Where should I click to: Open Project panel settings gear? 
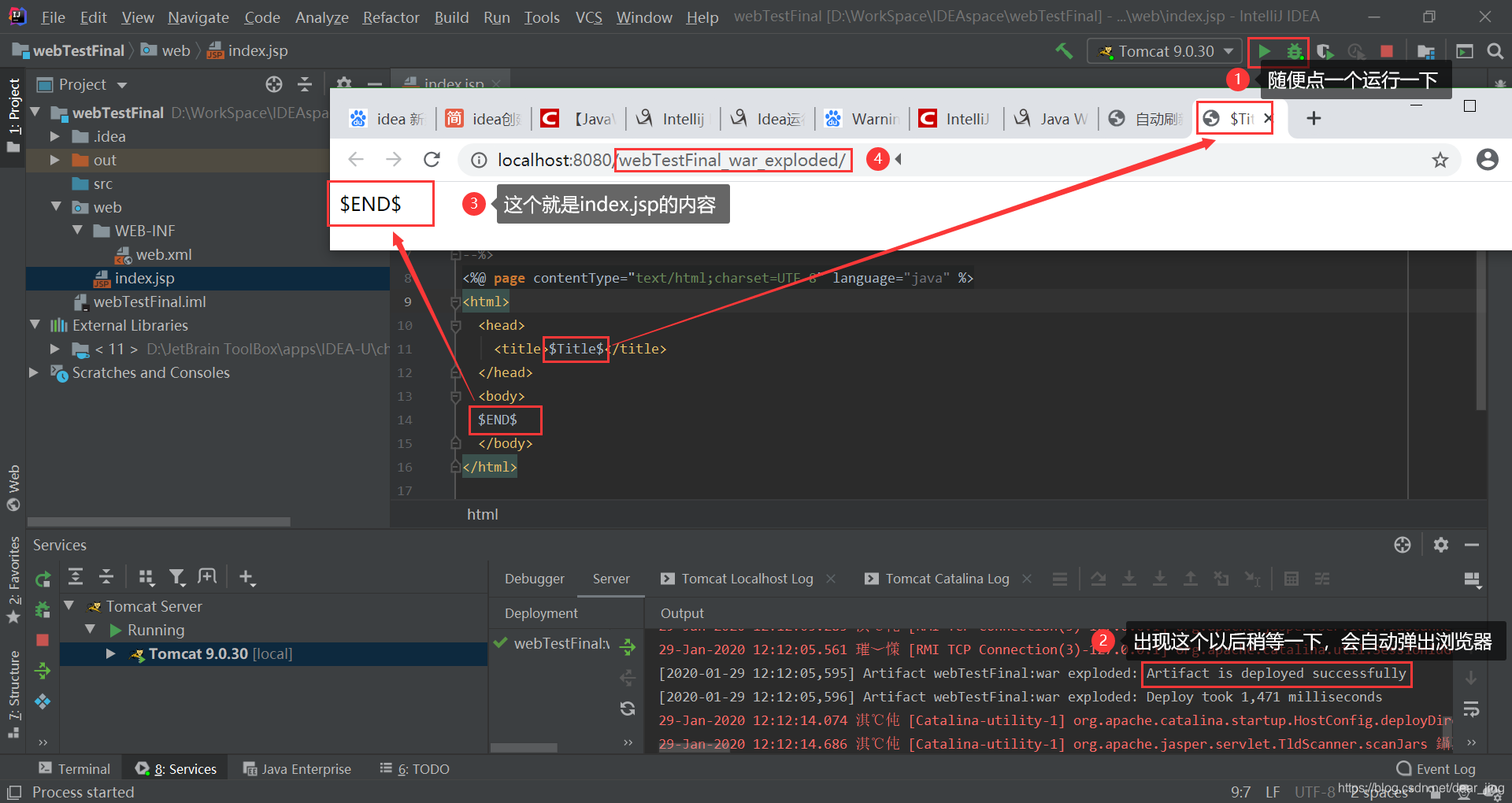[x=344, y=83]
